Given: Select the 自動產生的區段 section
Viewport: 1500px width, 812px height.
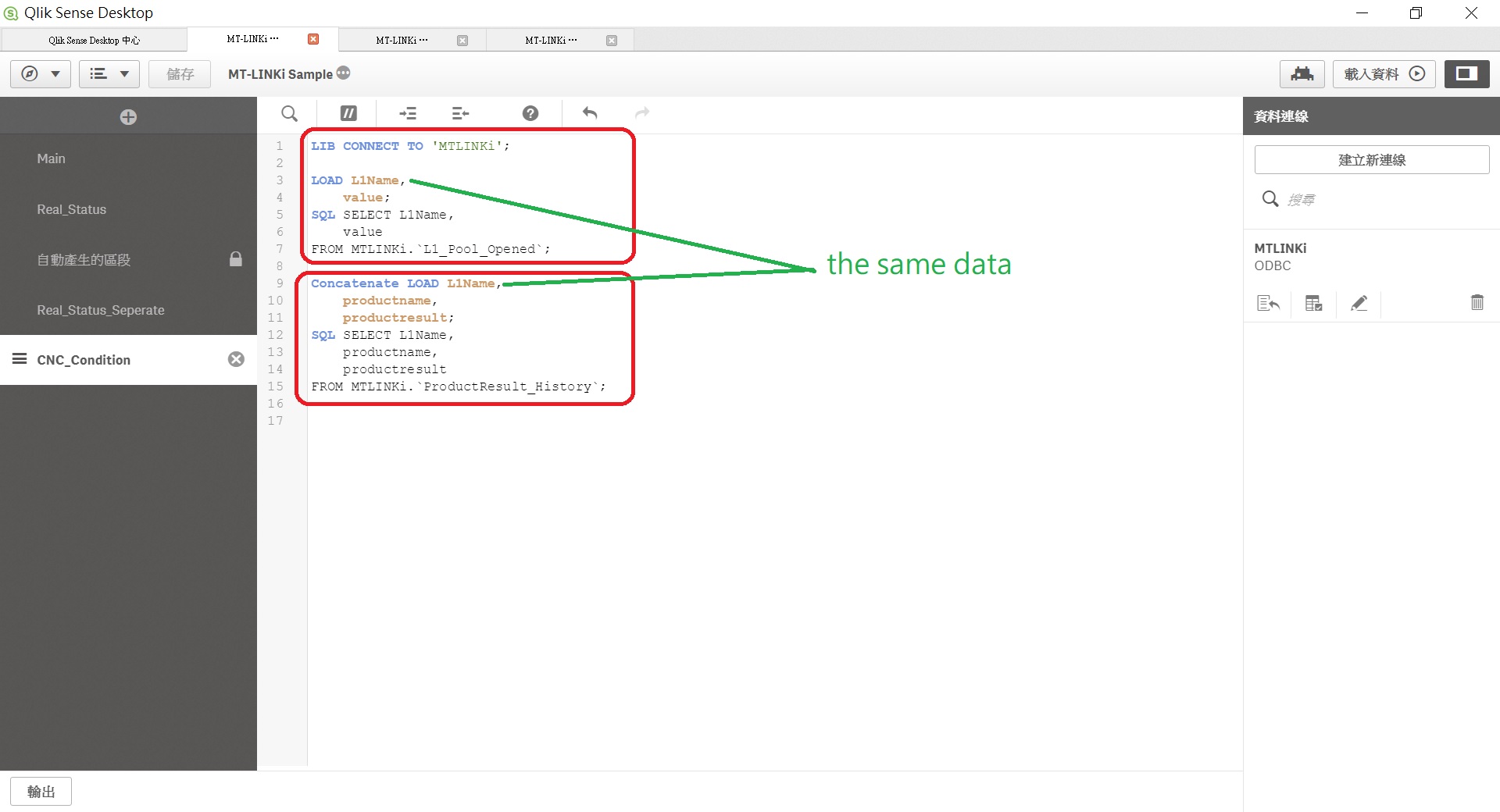Looking at the screenshot, I should [x=128, y=259].
